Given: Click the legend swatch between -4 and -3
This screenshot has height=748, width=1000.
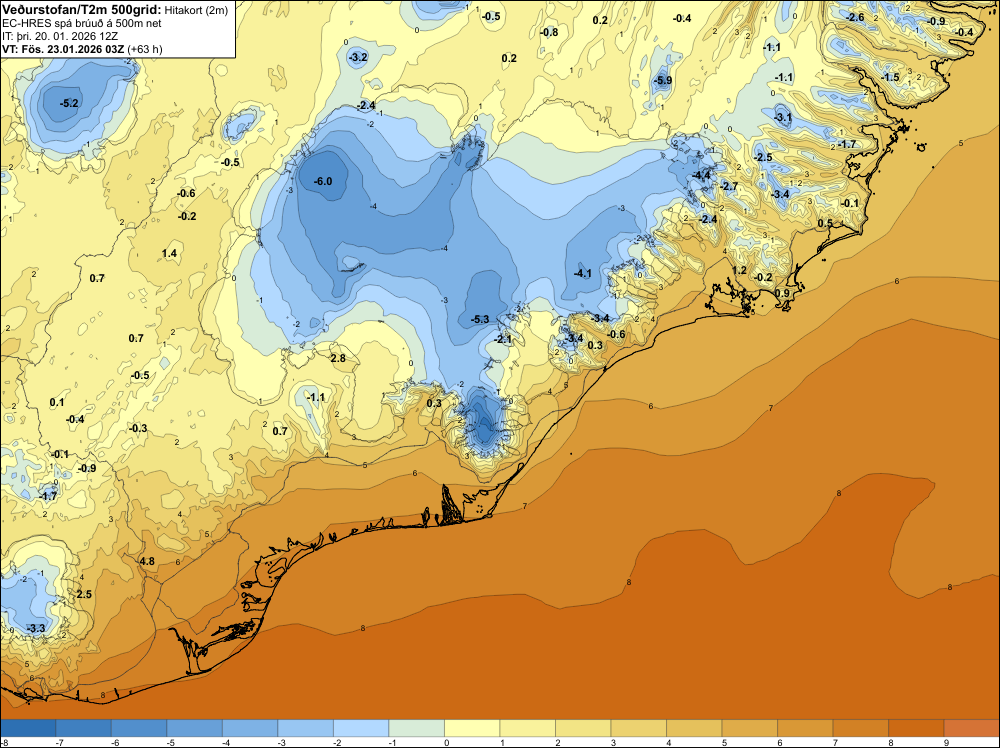Looking at the screenshot, I should [250, 728].
